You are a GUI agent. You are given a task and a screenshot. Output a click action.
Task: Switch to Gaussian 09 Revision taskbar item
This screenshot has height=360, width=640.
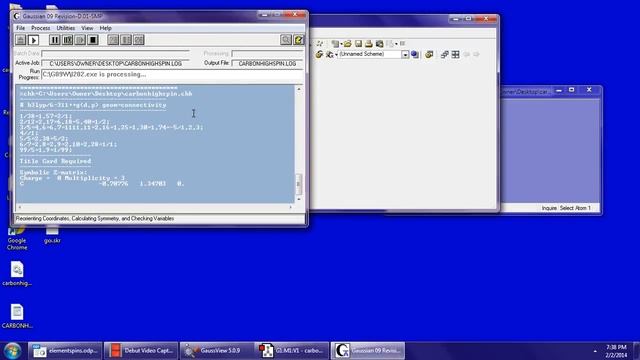tap(368, 351)
